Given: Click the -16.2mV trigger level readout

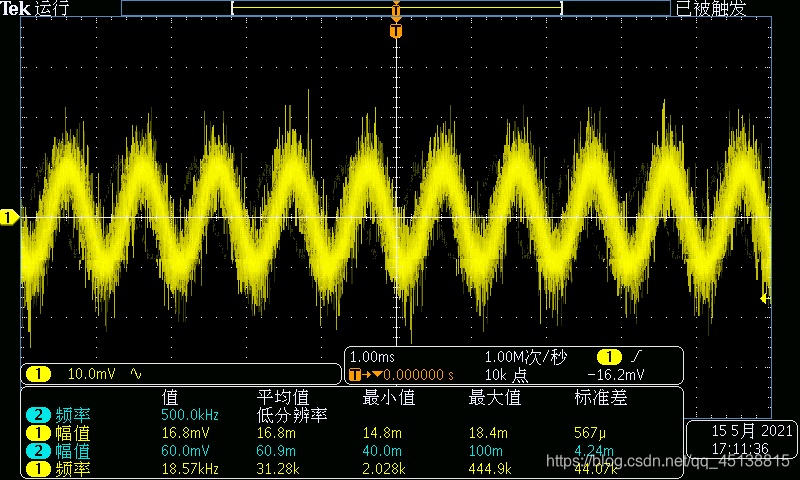Looking at the screenshot, I should [615, 375].
